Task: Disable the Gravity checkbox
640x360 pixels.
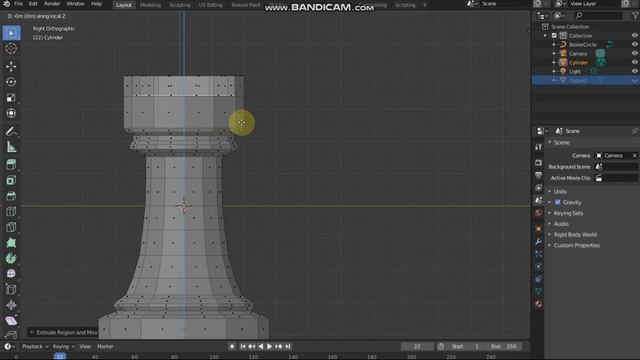Action: tap(558, 202)
